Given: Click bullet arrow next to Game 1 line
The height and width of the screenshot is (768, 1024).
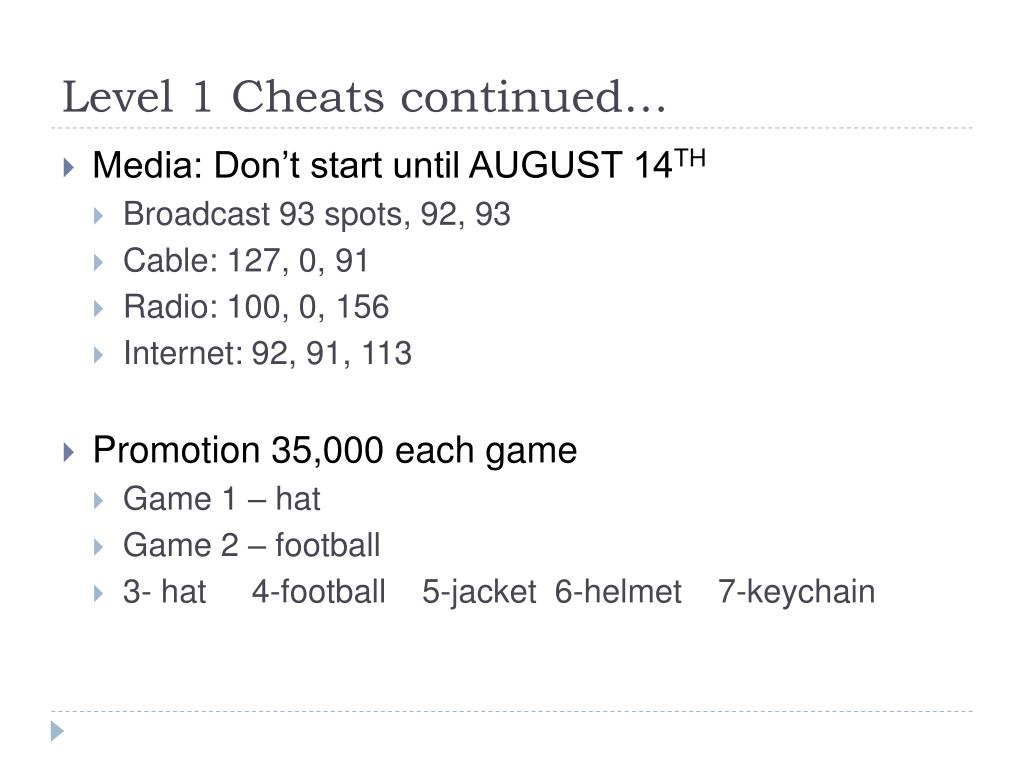Looking at the screenshot, I should [99, 501].
